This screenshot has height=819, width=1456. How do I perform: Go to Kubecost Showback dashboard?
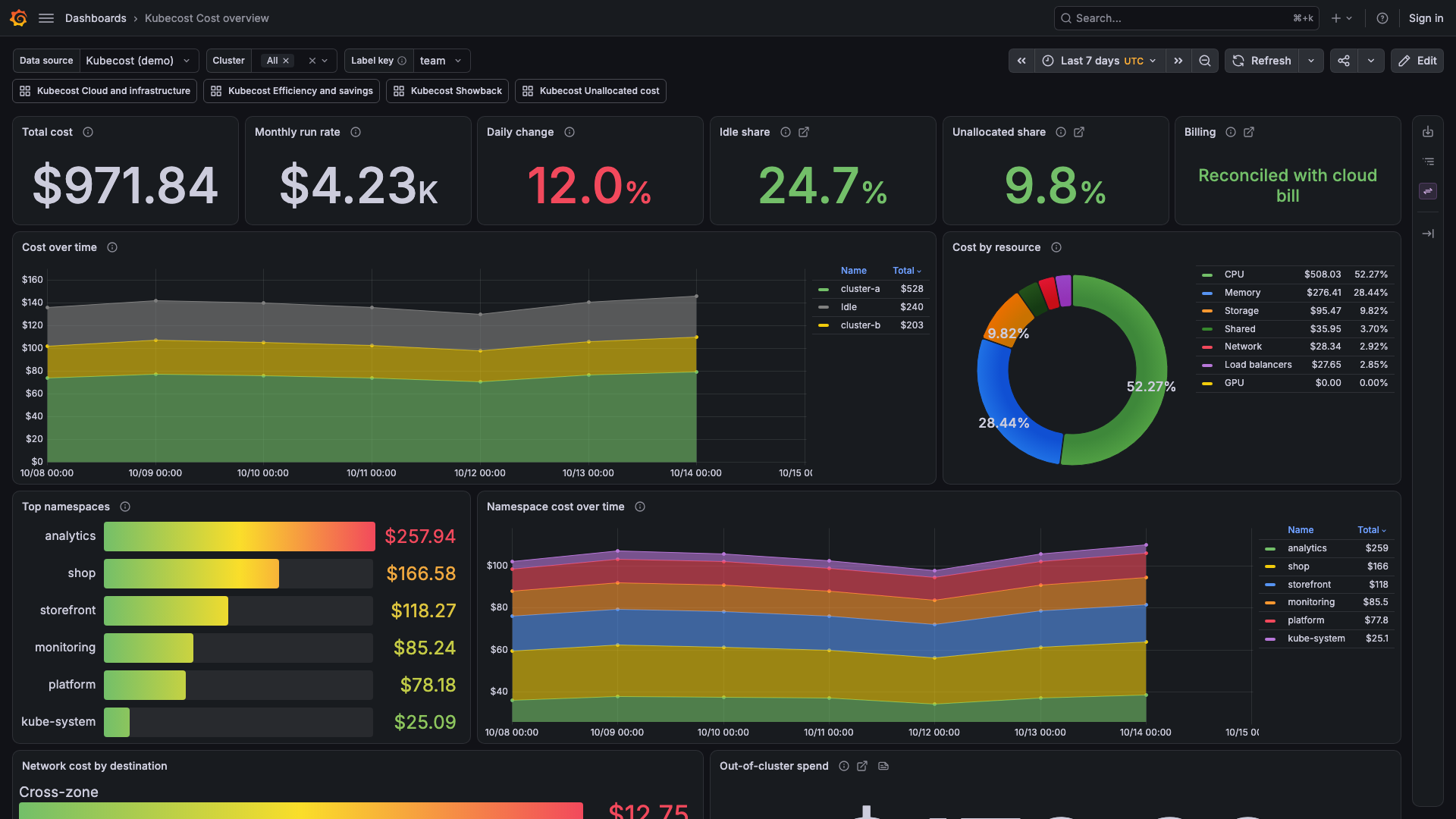447,91
